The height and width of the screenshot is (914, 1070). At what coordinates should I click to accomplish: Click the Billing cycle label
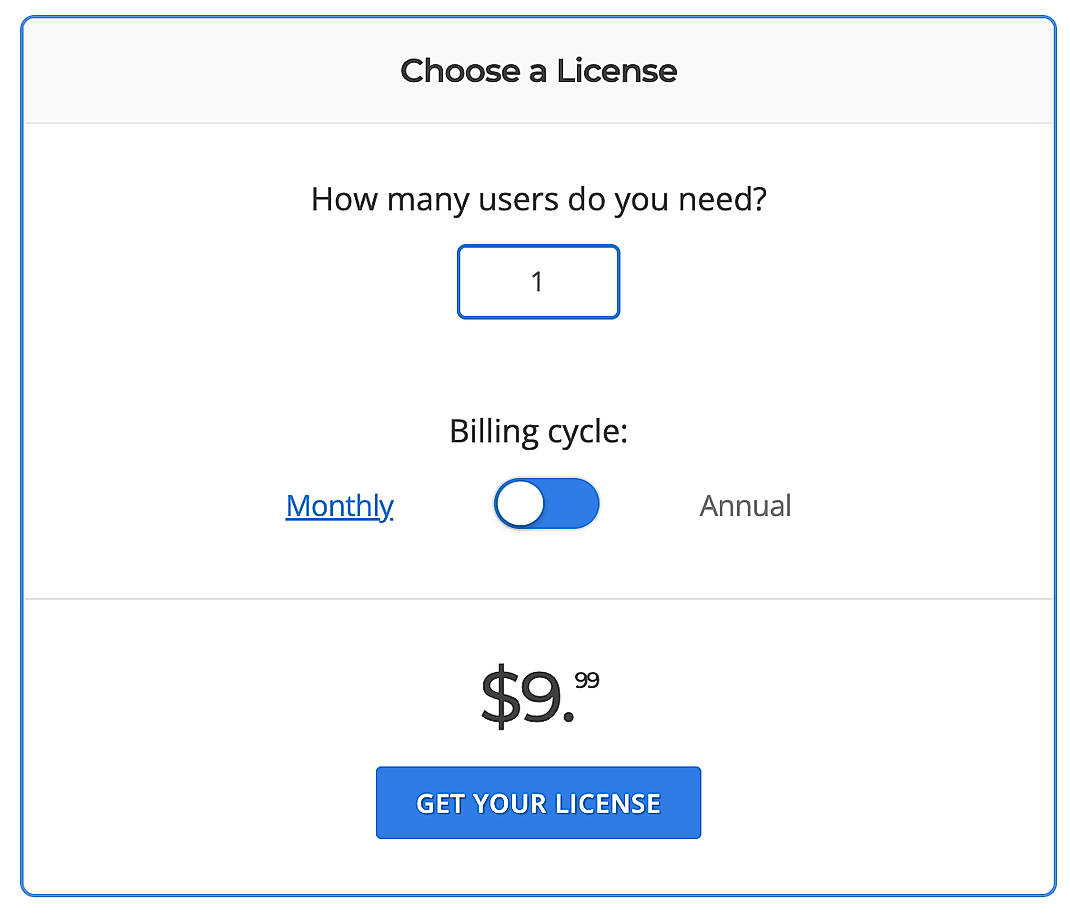click(538, 430)
